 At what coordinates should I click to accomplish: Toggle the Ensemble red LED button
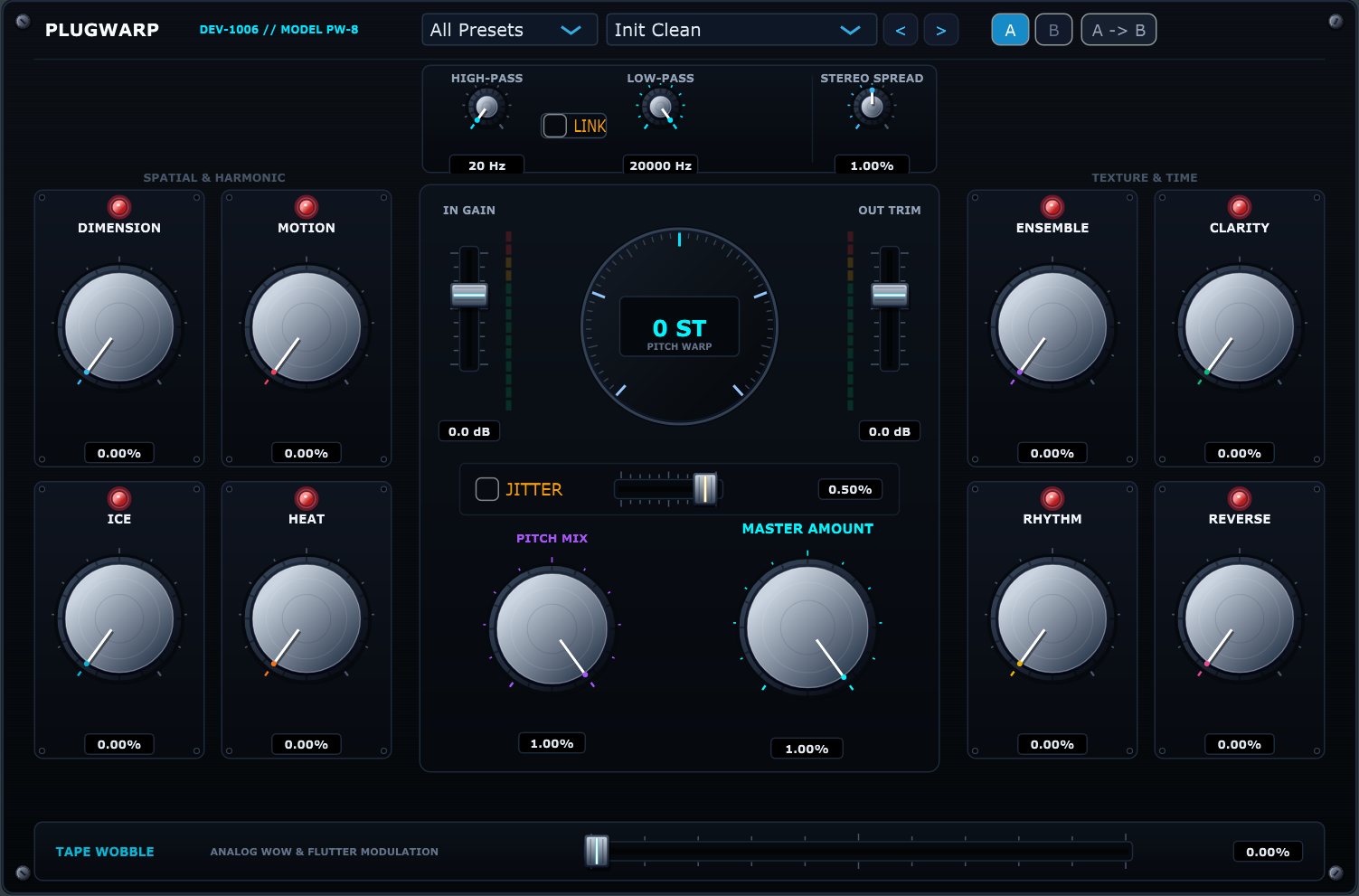pos(1052,207)
